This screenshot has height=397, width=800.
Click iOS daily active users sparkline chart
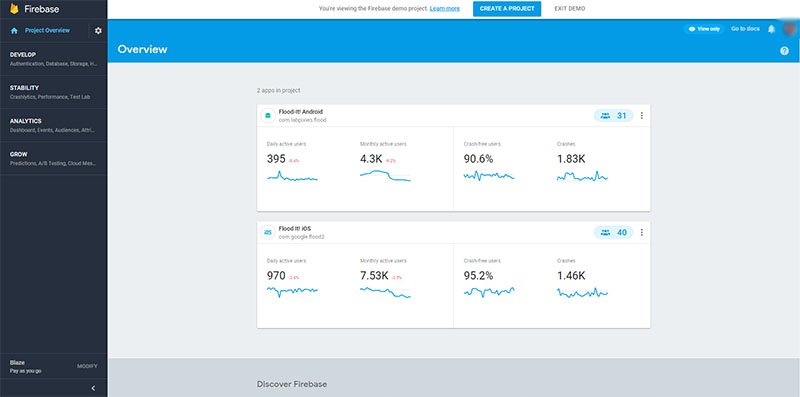click(x=292, y=291)
